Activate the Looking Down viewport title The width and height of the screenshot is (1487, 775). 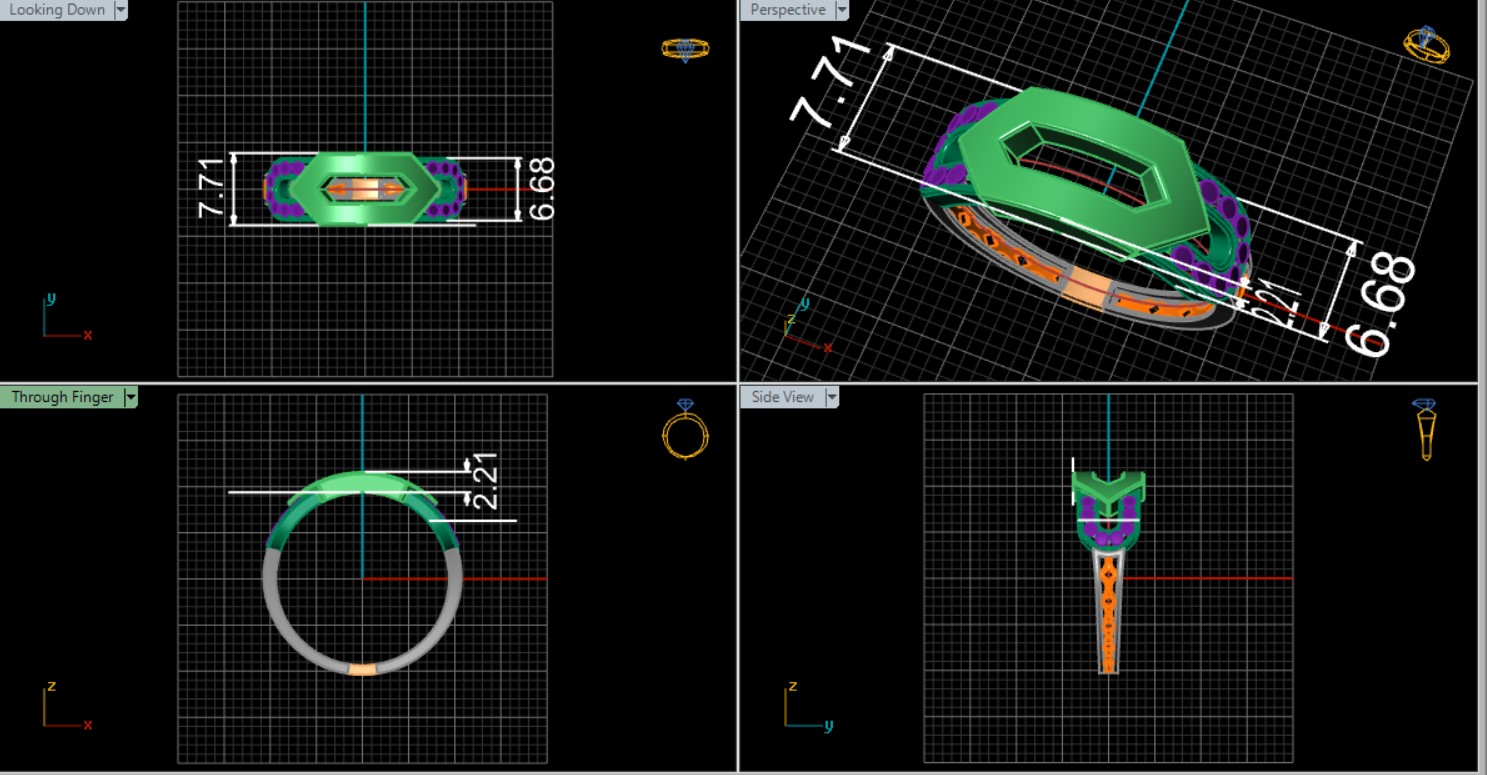[x=56, y=10]
